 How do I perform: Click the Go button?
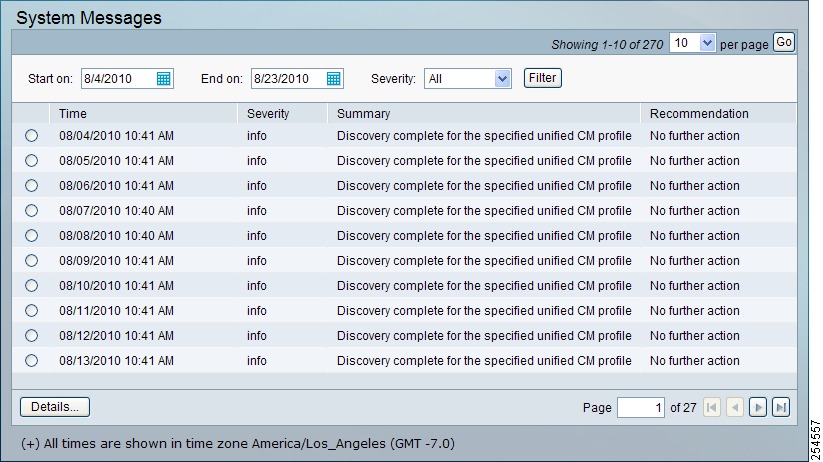pyautogui.click(x=784, y=42)
